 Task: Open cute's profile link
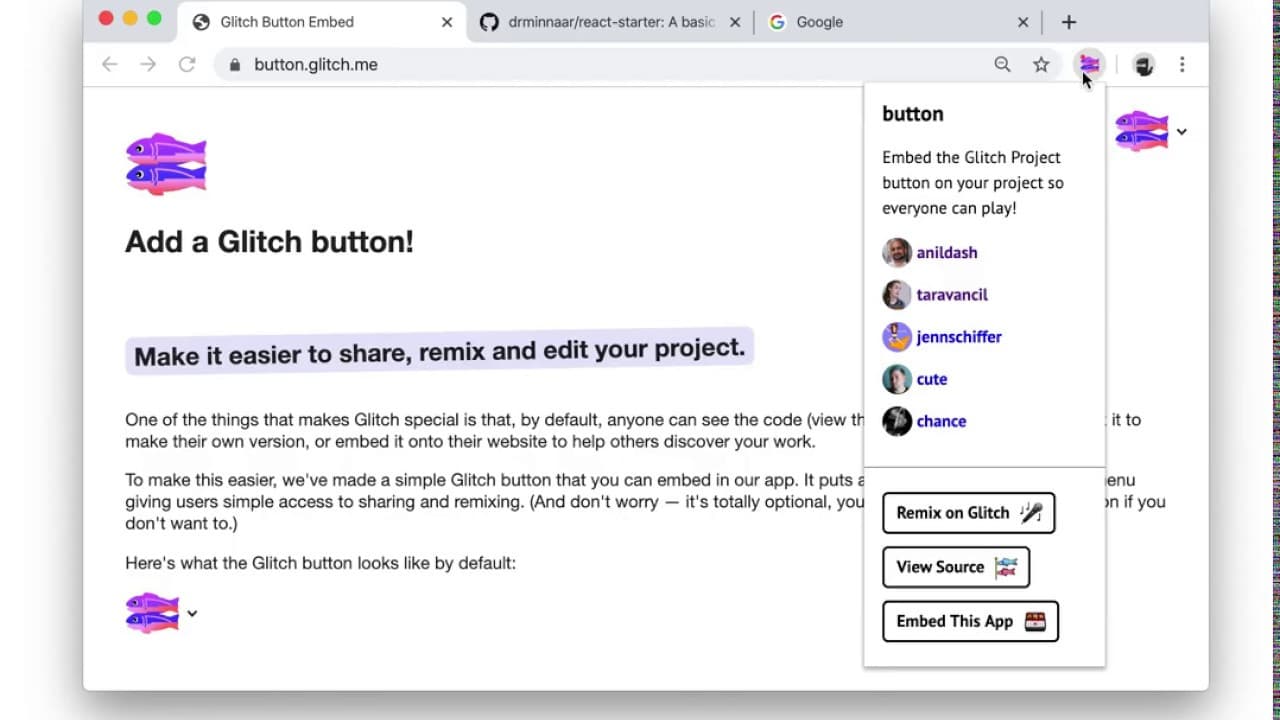pos(932,379)
